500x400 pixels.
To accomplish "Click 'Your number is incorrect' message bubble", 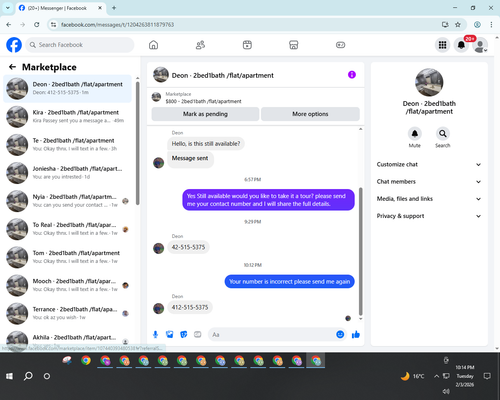I will pyautogui.click(x=289, y=282).
